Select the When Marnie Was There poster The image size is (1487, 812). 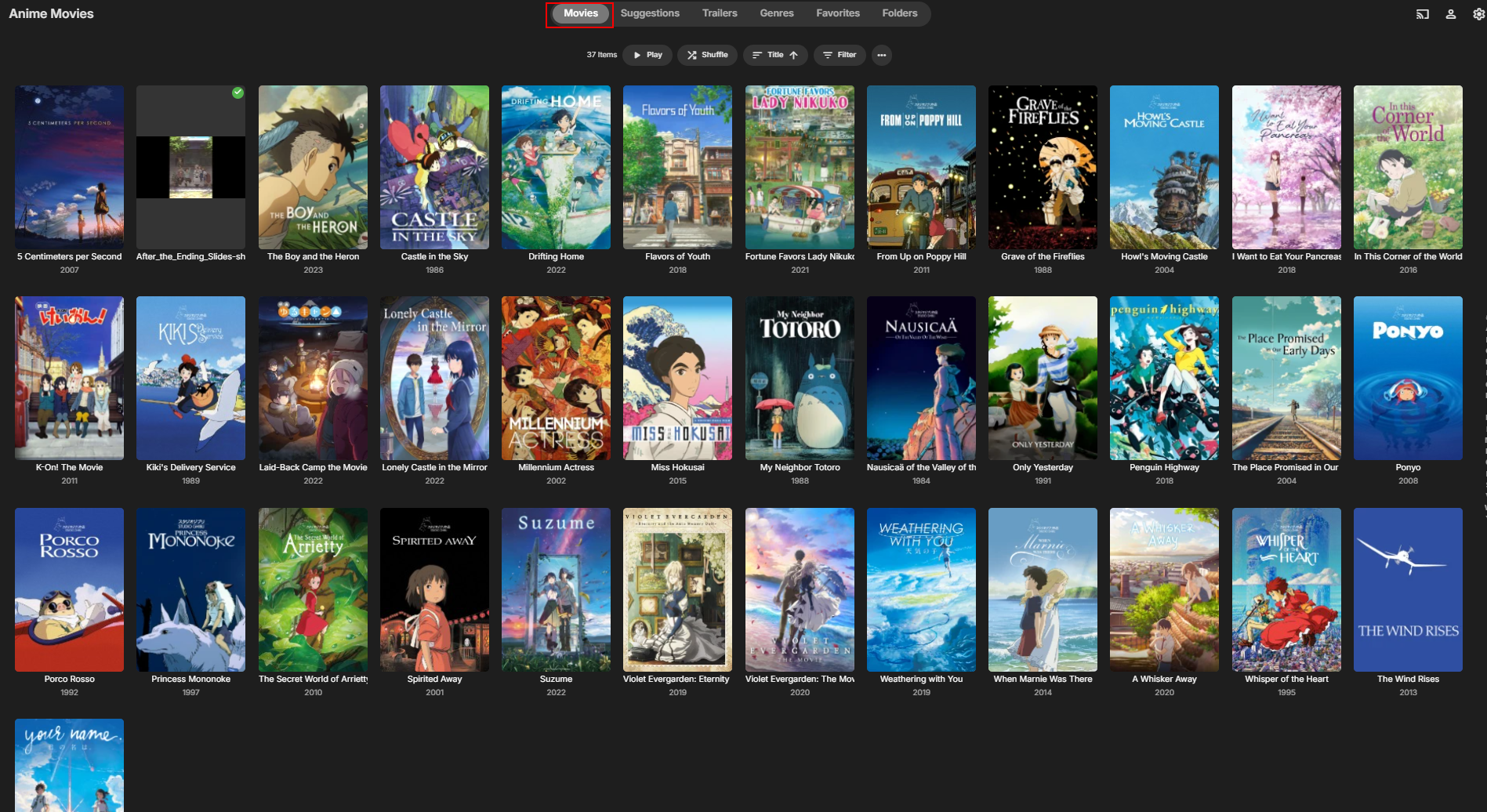coord(1043,589)
